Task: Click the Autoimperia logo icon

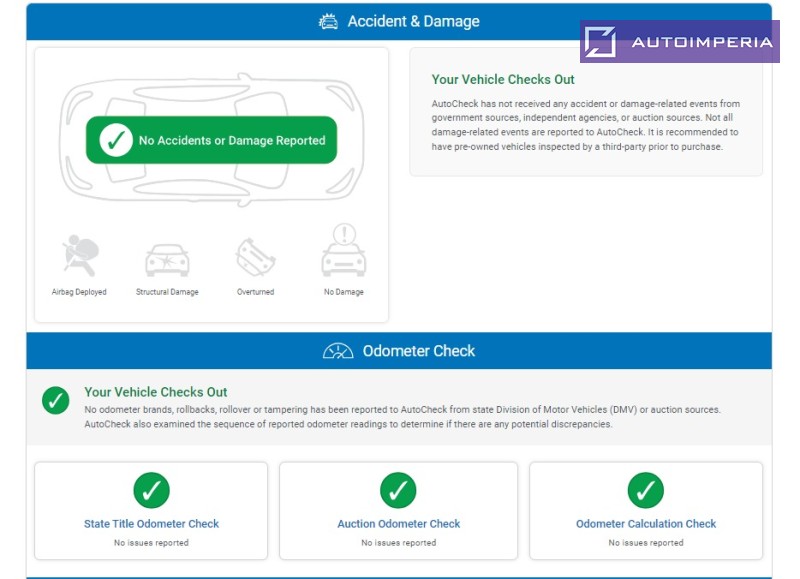Action: click(600, 41)
